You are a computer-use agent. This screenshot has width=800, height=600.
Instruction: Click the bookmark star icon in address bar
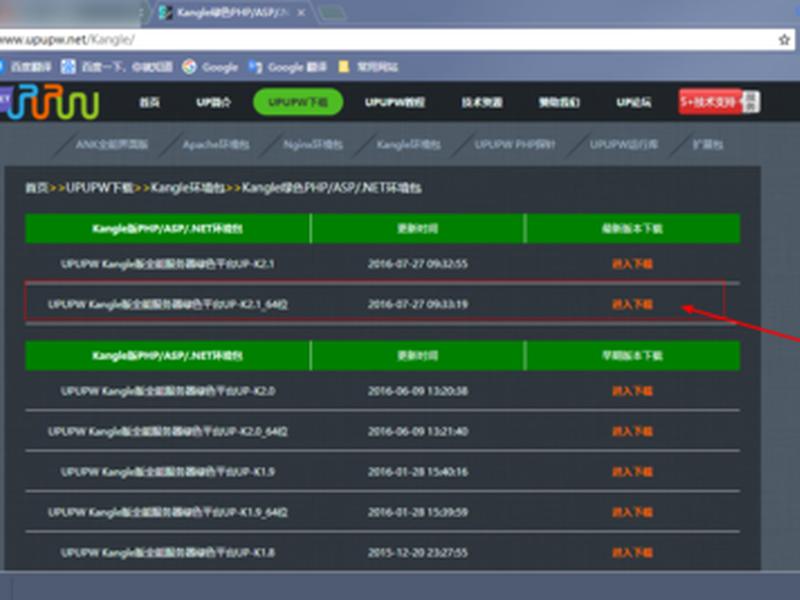pyautogui.click(x=784, y=39)
